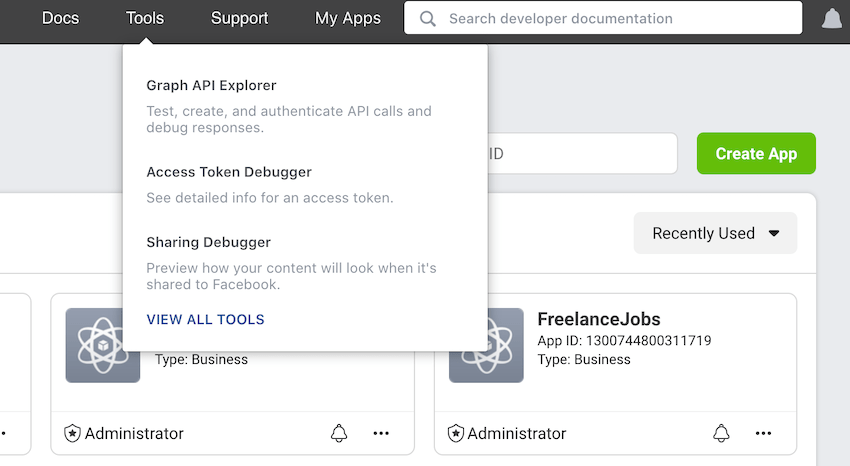
Task: Open the FreelanceJobs app card title
Action: 599,319
